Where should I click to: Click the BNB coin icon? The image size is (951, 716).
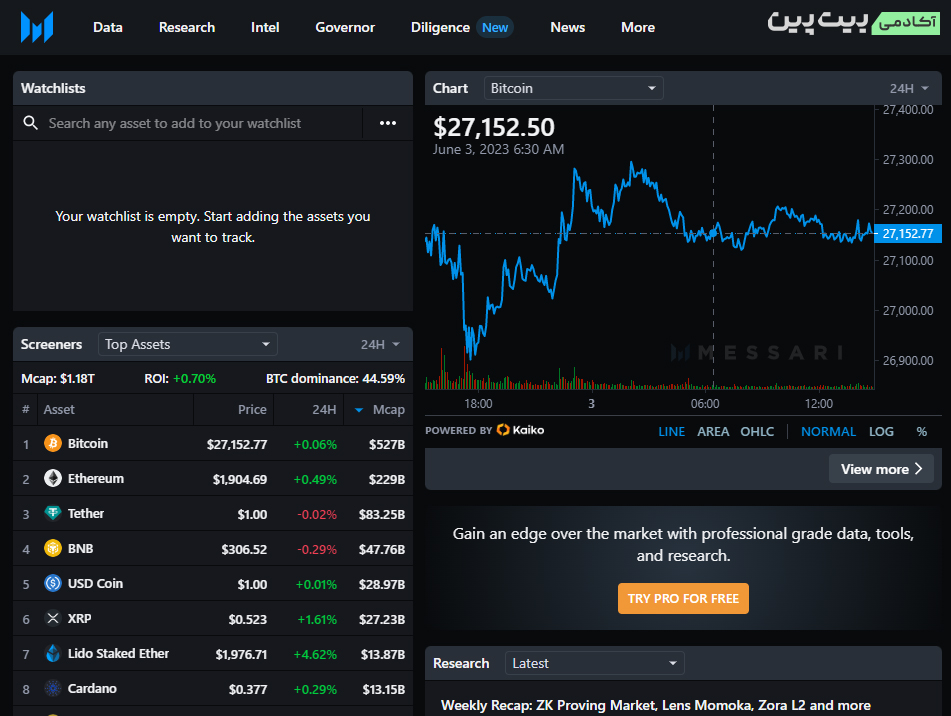pos(53,549)
